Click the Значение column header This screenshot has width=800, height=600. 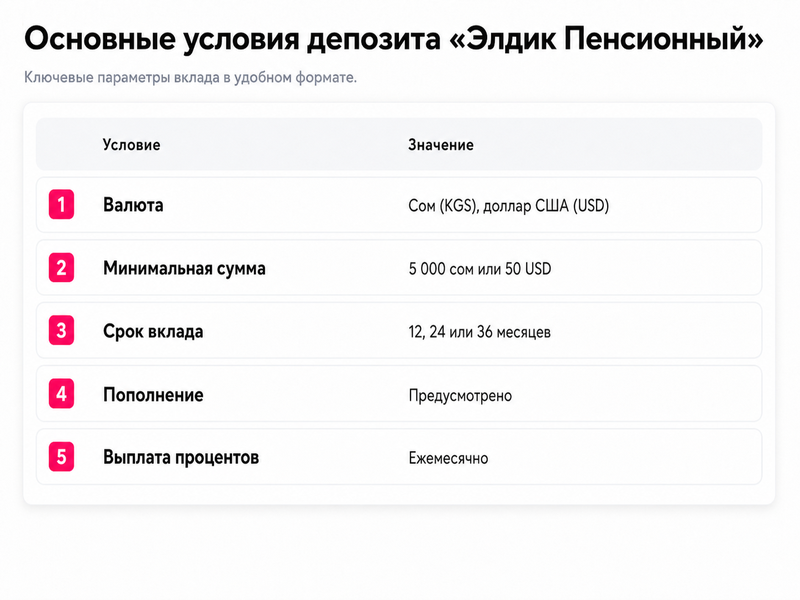point(441,145)
